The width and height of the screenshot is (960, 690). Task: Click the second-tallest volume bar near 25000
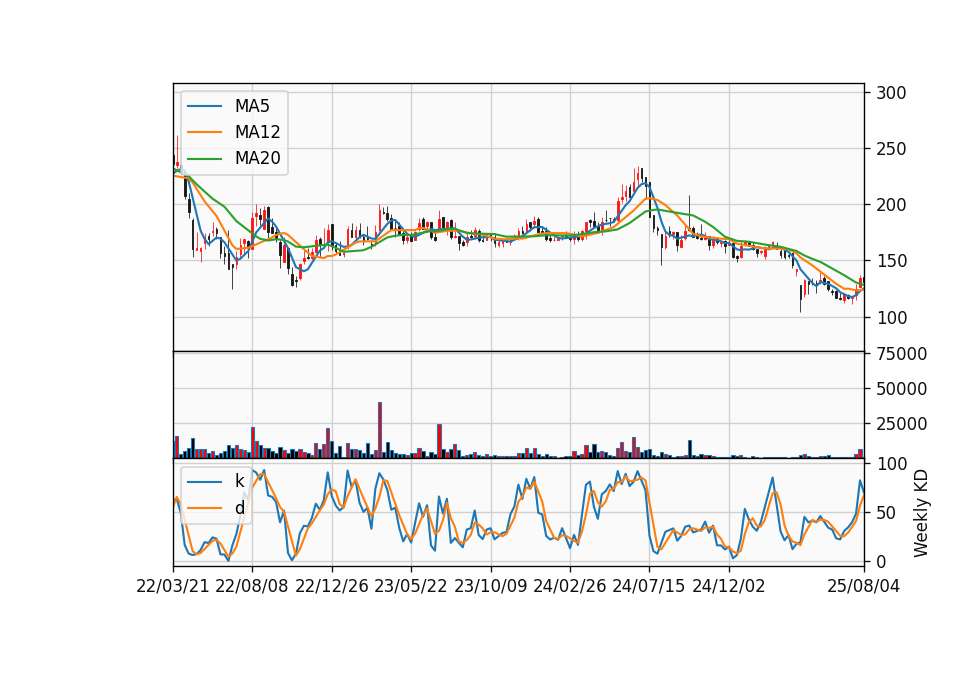[x=439, y=441]
